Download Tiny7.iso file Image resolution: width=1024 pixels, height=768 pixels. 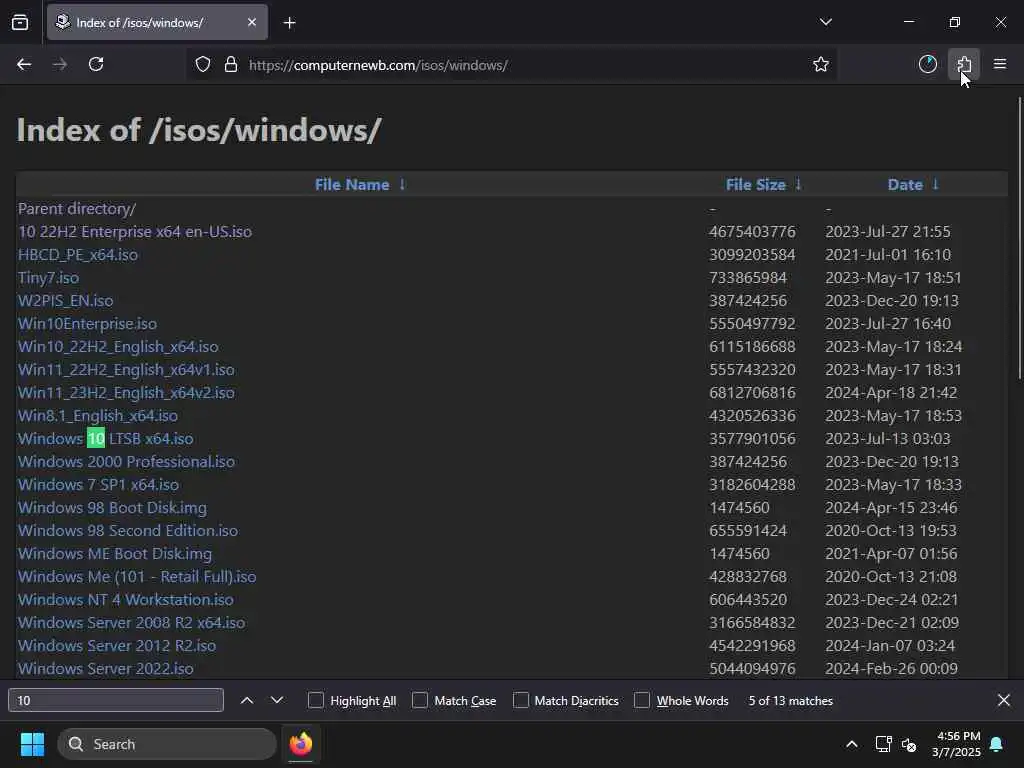48,278
